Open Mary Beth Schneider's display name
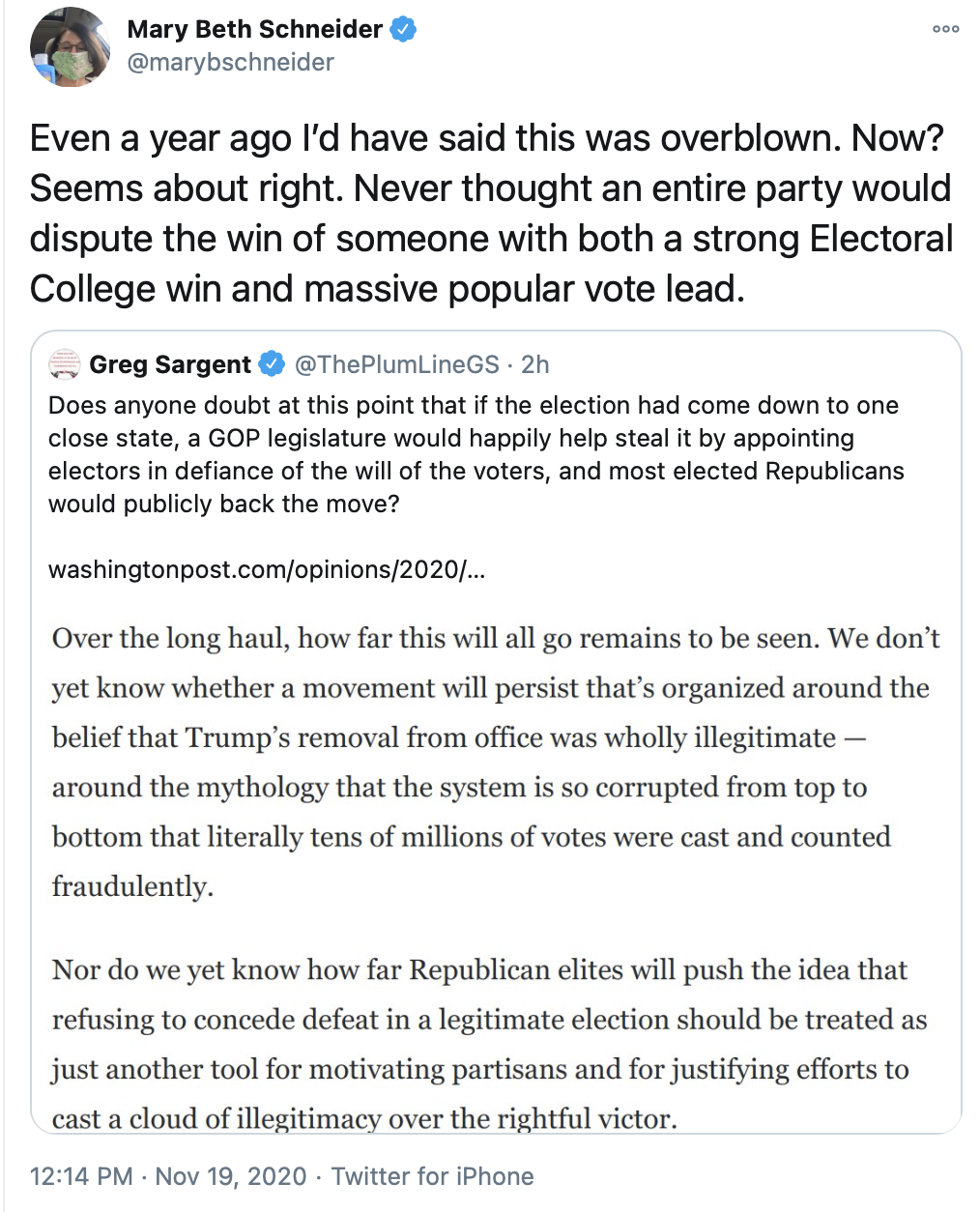 coord(254,29)
